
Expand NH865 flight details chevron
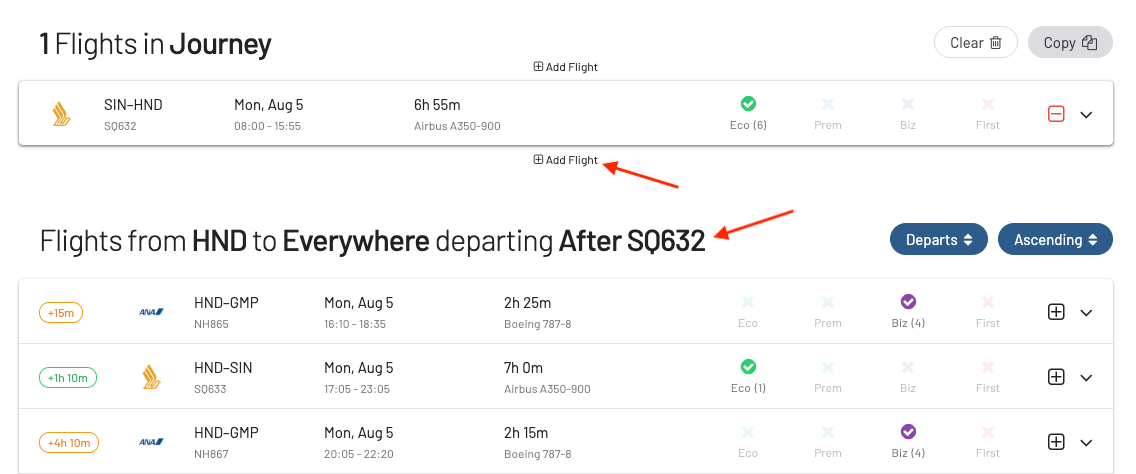pos(1086,312)
